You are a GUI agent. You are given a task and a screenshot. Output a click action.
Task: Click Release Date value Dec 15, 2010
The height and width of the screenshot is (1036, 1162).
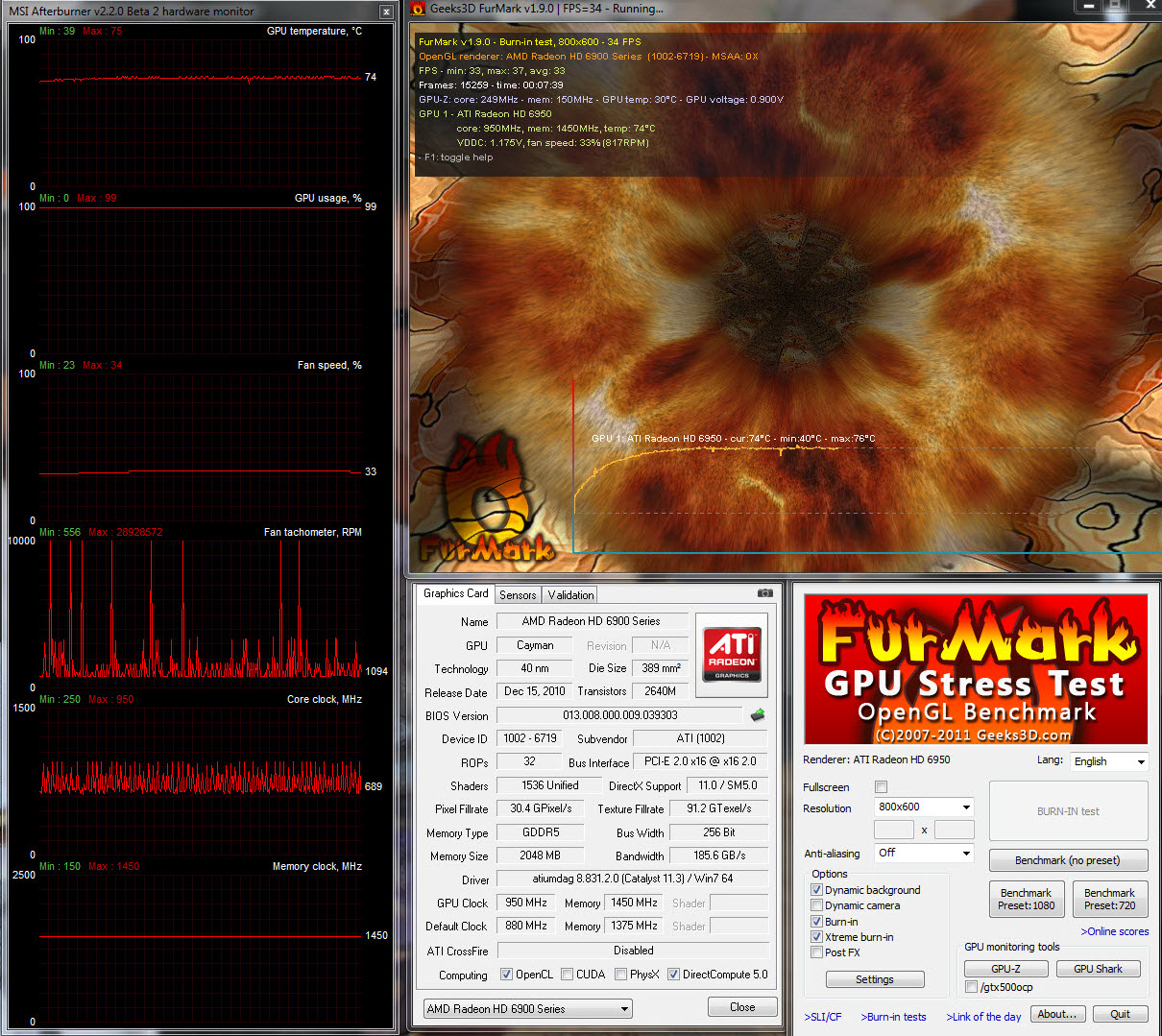point(534,691)
